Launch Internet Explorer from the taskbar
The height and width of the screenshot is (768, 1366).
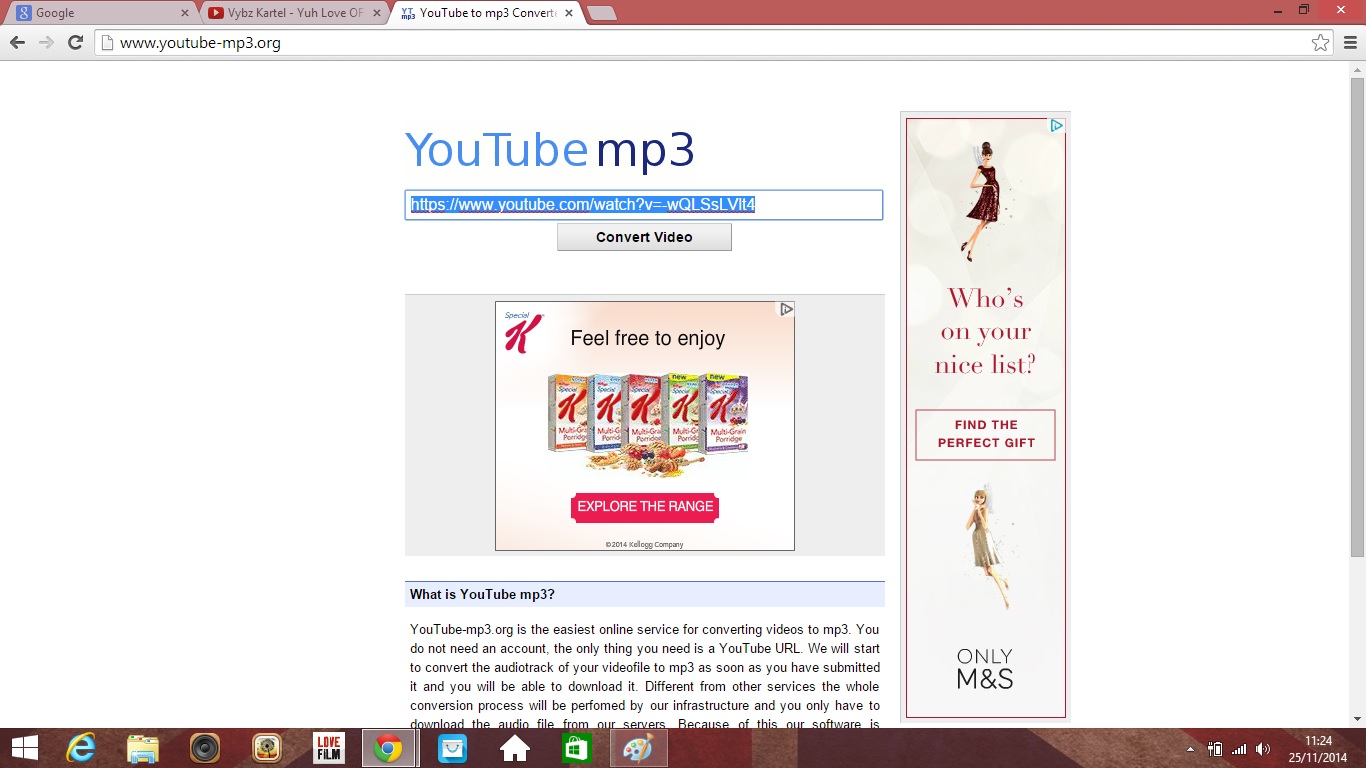(80, 748)
